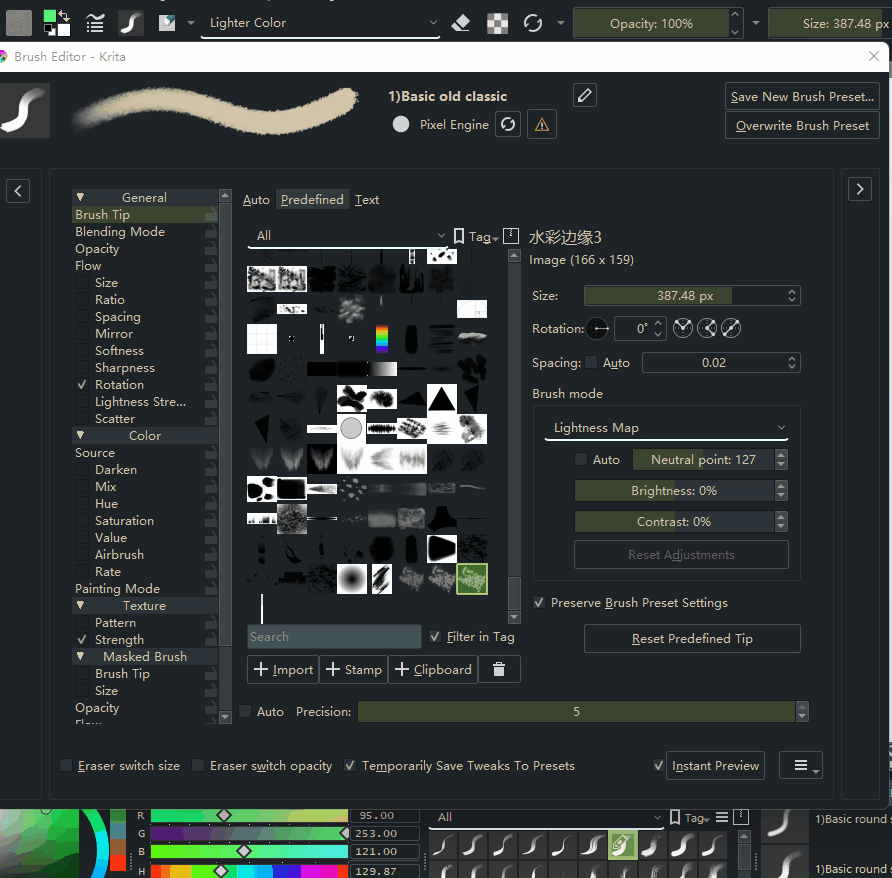Open the Lighter Color blending mode dropdown
Viewport: 892px width, 878px height.
pyautogui.click(x=320, y=23)
